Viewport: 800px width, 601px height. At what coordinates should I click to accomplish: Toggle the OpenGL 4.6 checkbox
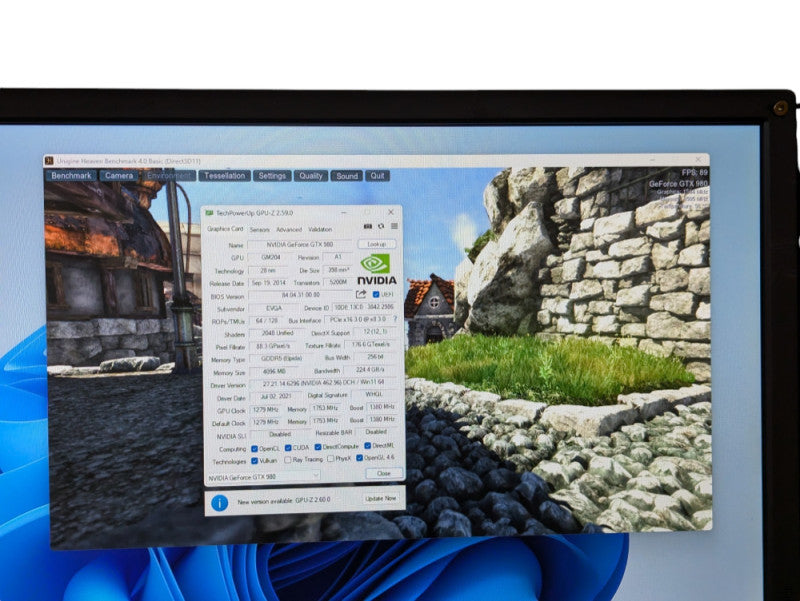[x=359, y=458]
